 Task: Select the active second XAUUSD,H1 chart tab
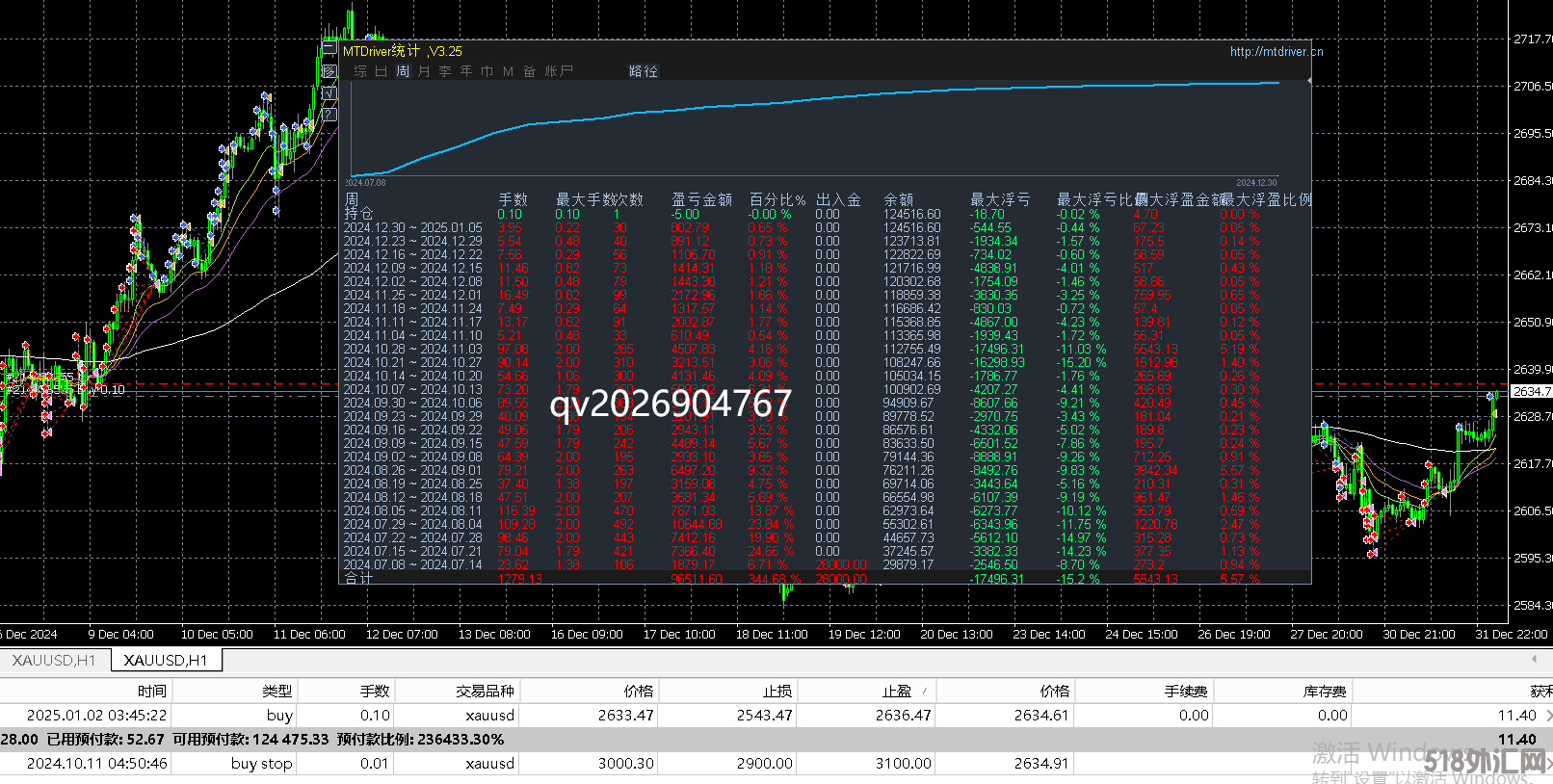pyautogui.click(x=166, y=661)
